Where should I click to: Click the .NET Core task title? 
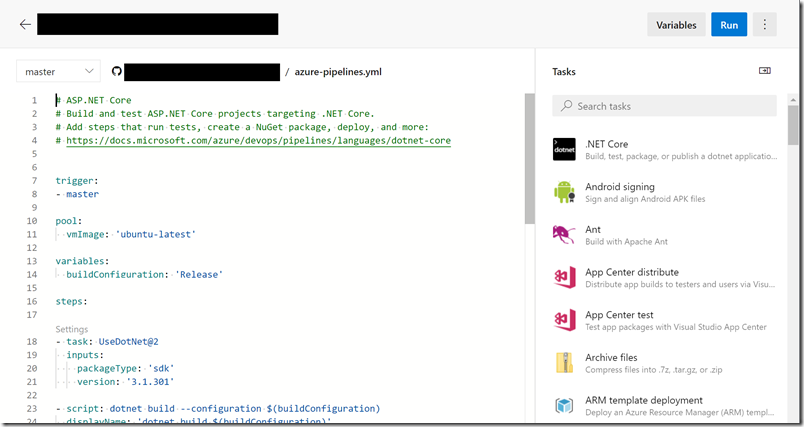click(x=607, y=144)
